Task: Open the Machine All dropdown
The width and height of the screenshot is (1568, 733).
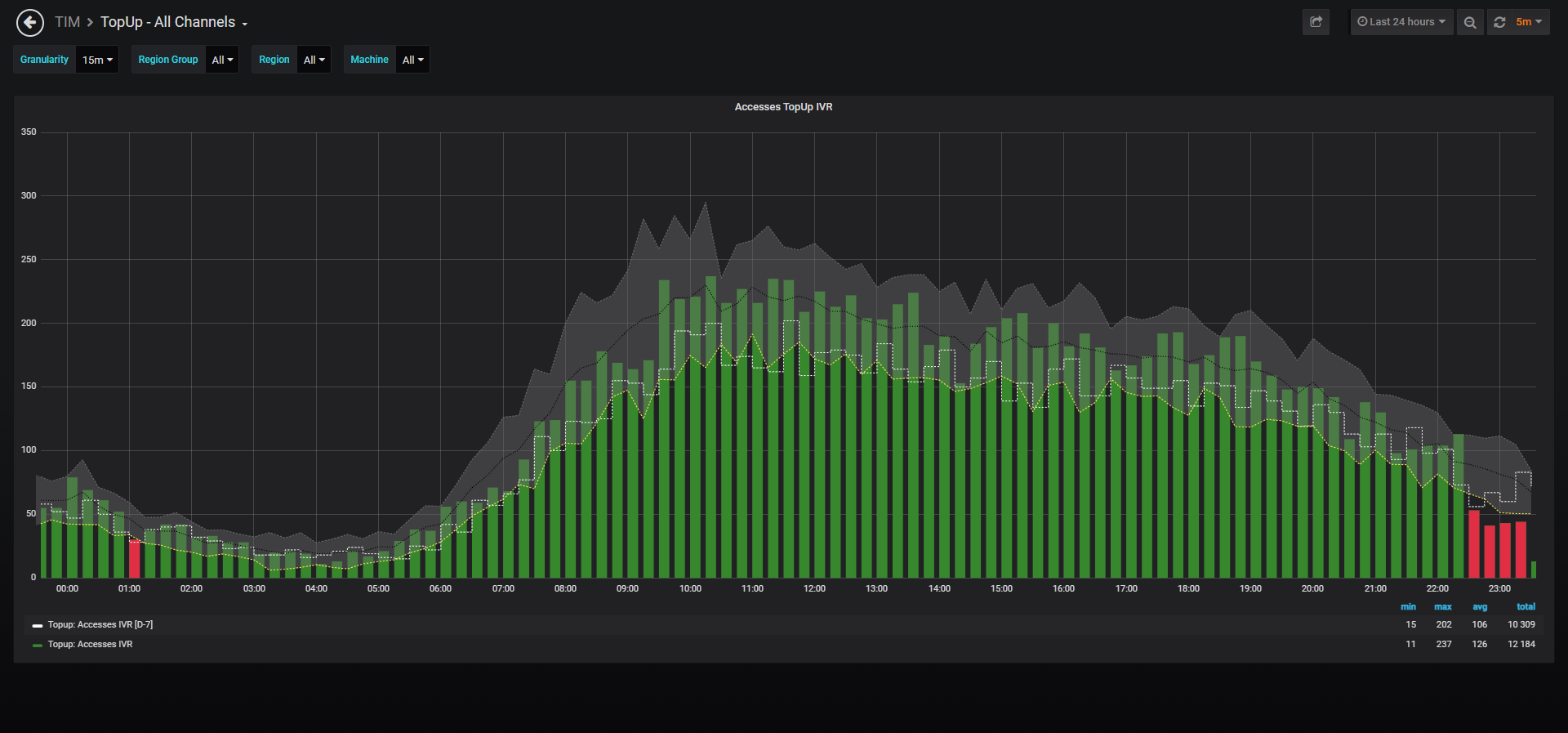Action: coord(412,60)
